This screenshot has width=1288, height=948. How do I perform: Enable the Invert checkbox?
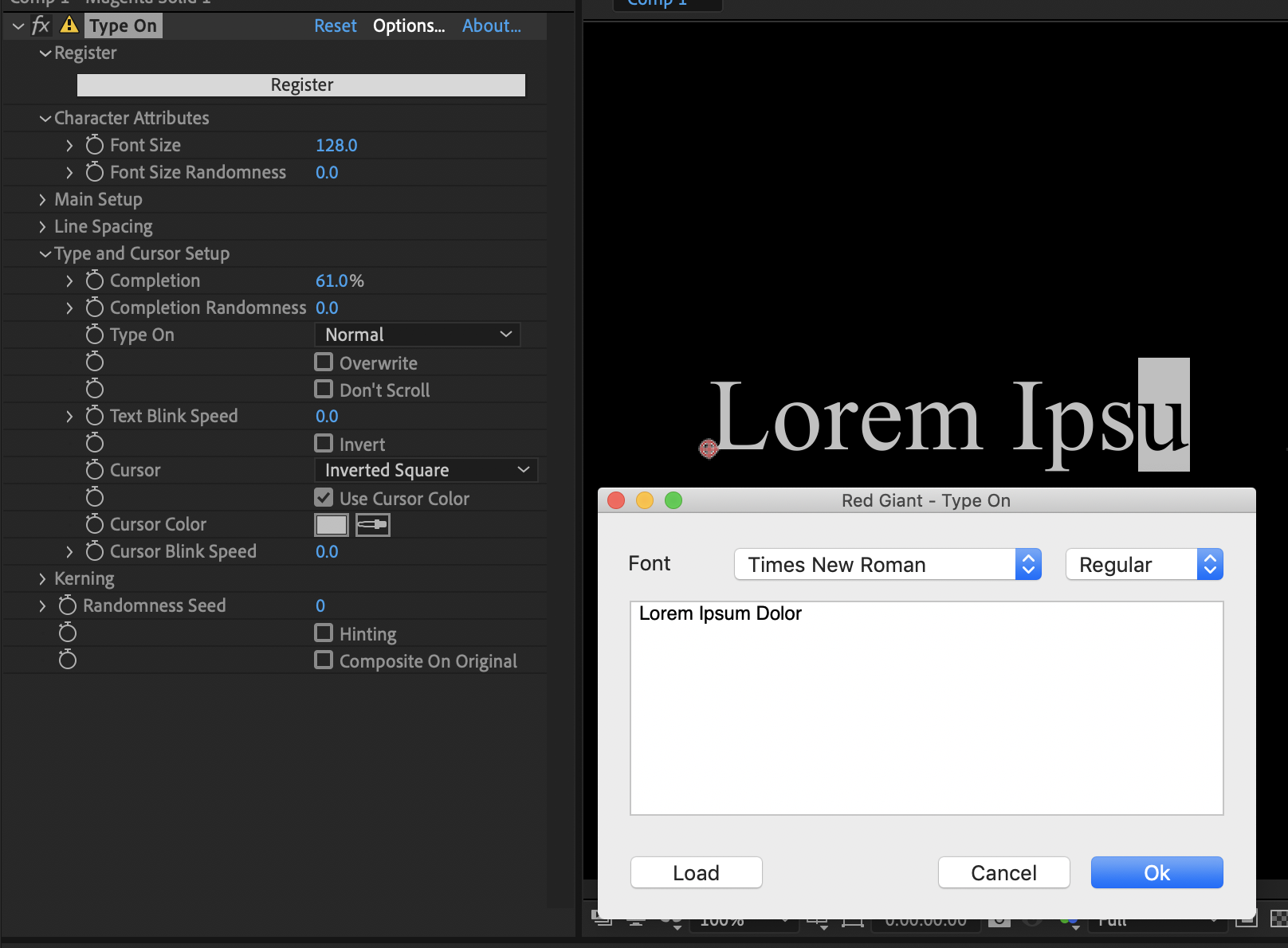[x=324, y=444]
